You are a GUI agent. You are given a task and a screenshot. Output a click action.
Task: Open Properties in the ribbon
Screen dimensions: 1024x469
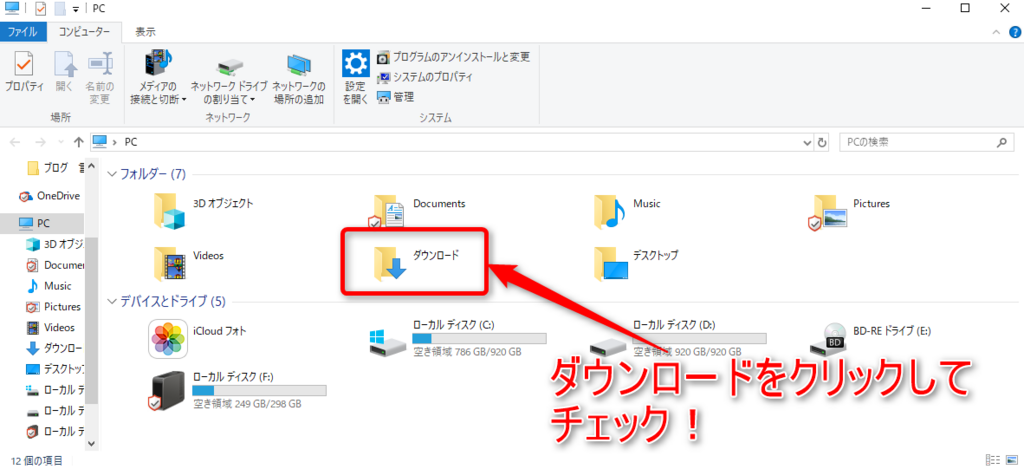(24, 72)
